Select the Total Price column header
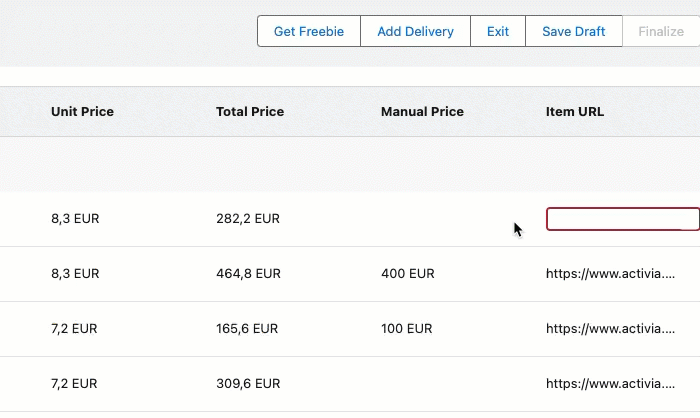Image resolution: width=700 pixels, height=418 pixels. click(x=250, y=112)
